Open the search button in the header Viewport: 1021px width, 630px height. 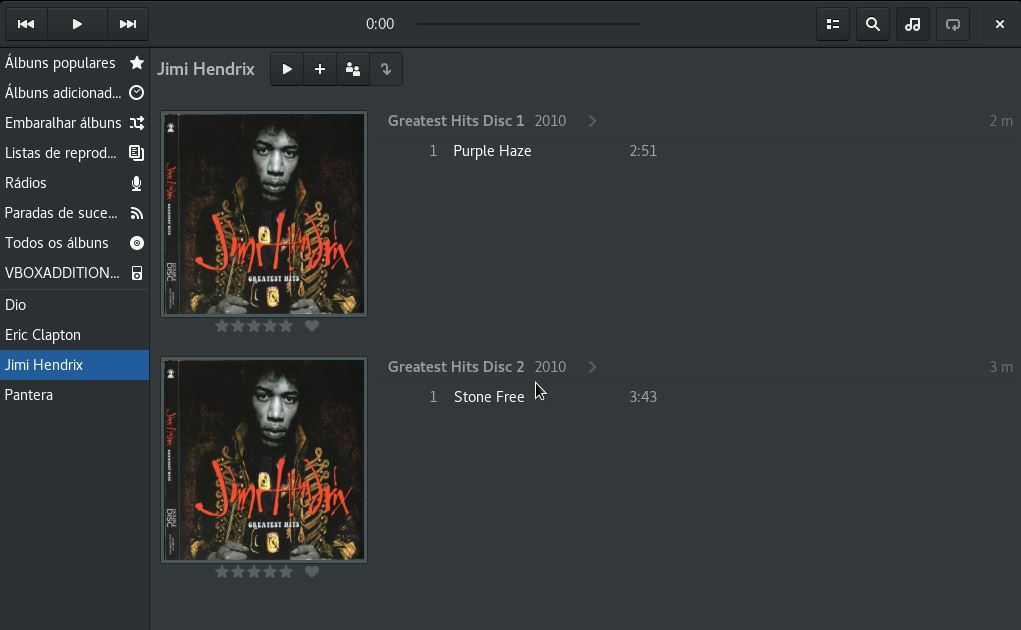[872, 24]
